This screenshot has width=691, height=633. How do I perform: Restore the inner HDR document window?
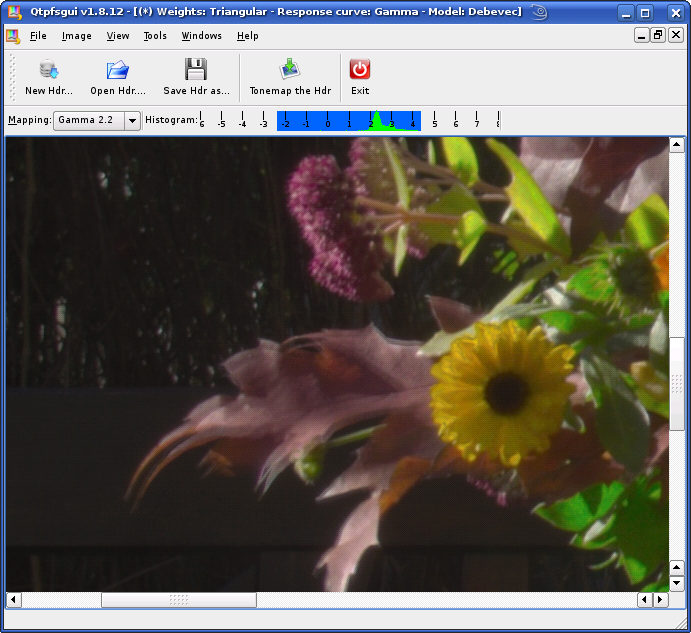tap(658, 35)
